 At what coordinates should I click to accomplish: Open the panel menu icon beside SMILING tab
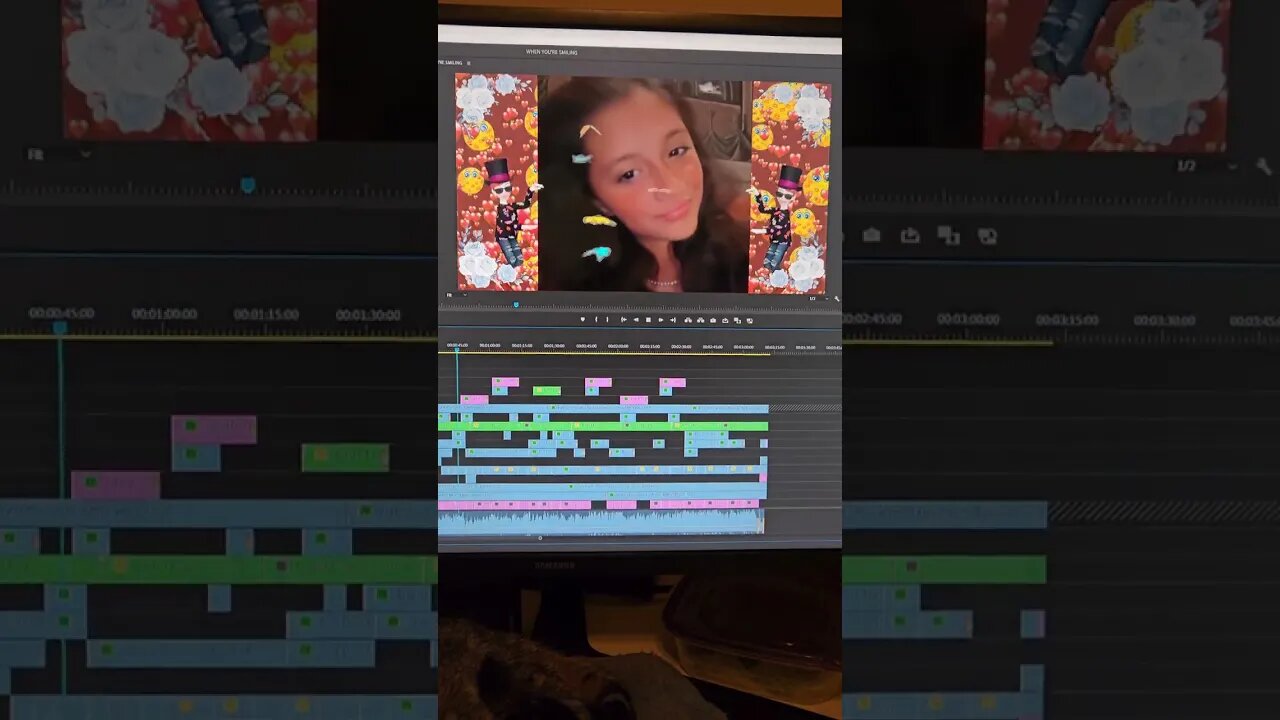point(469,63)
